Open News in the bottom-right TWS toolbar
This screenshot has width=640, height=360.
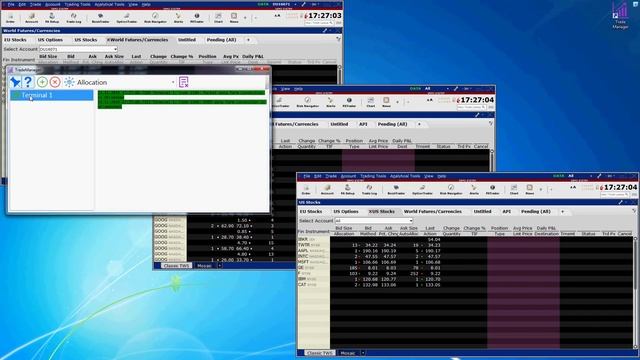529,190
